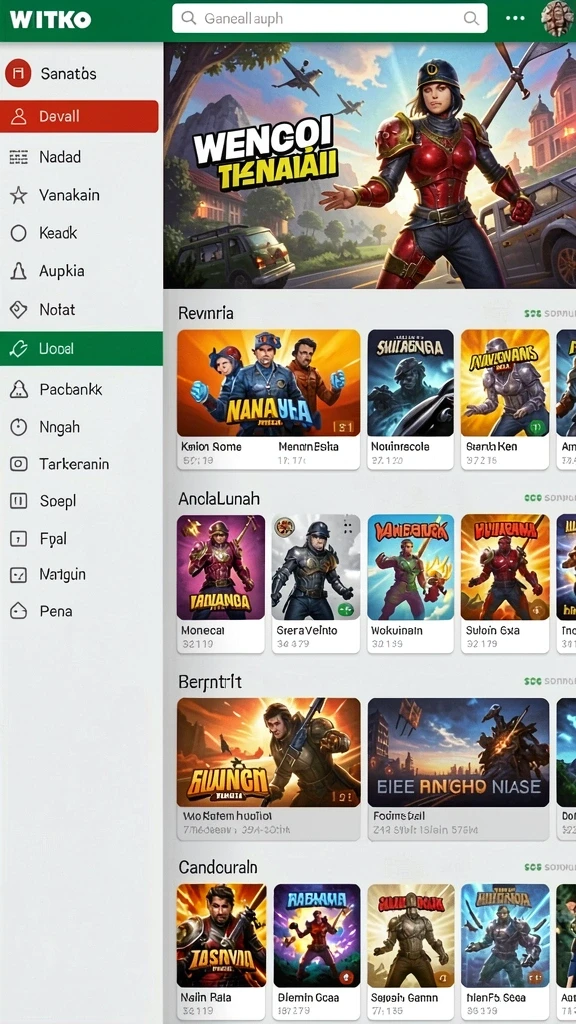The height and width of the screenshot is (1024, 576).
Task: Open the Nouinrecole game thumbnail
Action: 410,383
